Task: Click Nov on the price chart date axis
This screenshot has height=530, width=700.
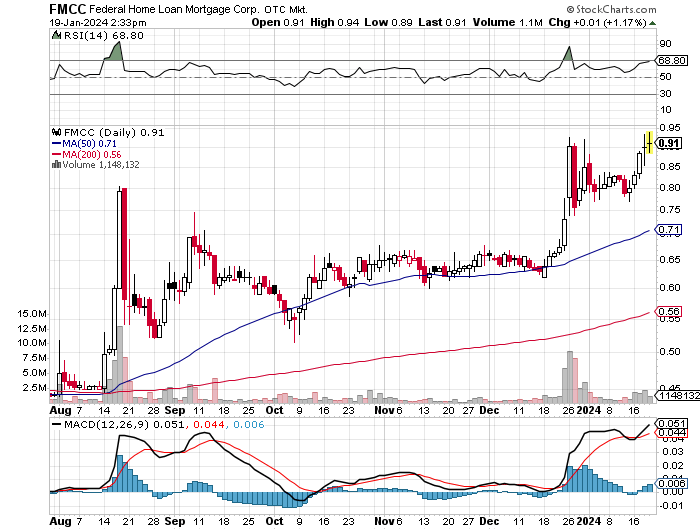Action: (x=384, y=410)
